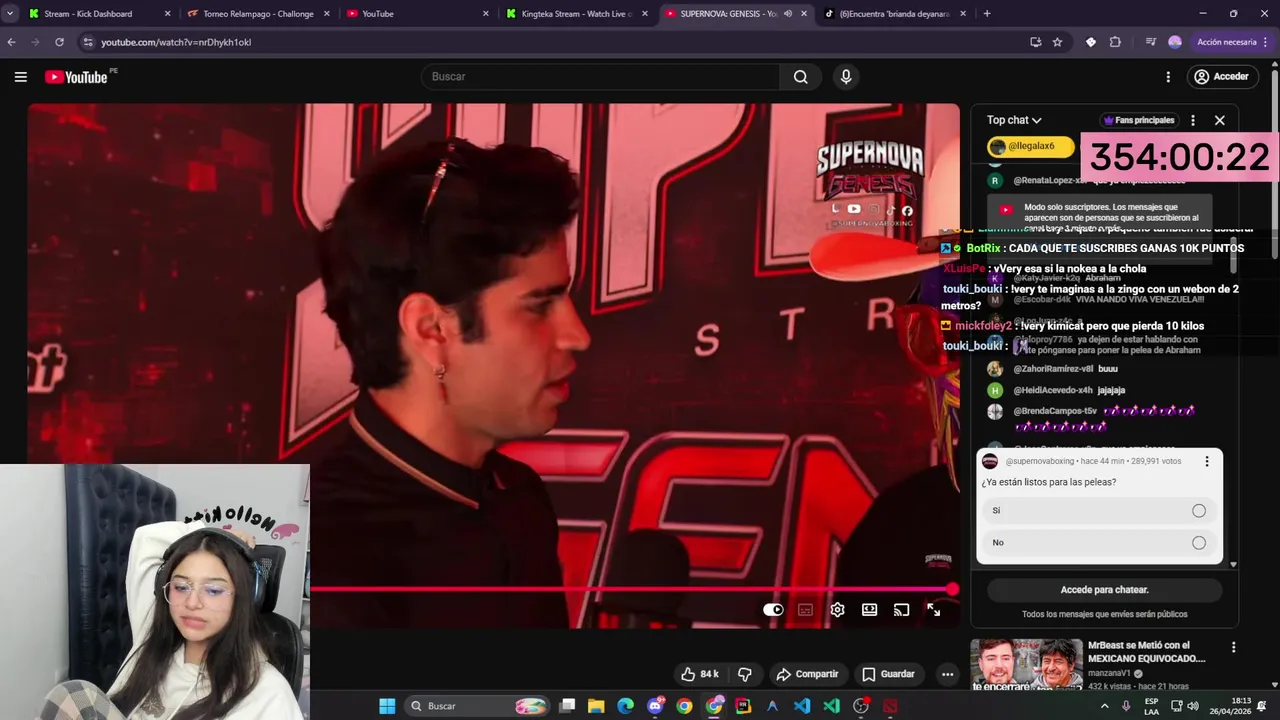This screenshot has width=1280, height=720.
Task: Toggle autoplay switch in player
Action: (x=773, y=610)
